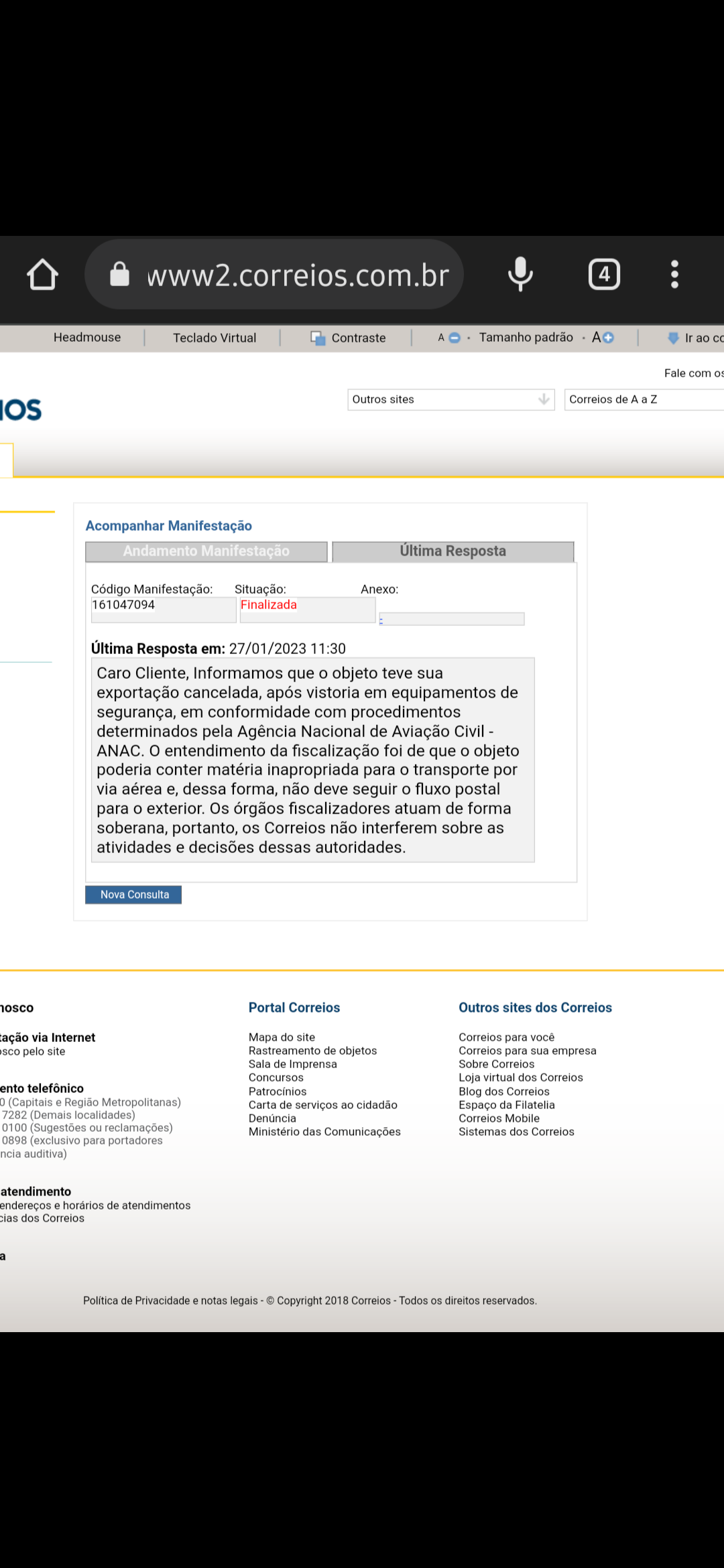Select the Última Resposta tab

[x=453, y=551]
